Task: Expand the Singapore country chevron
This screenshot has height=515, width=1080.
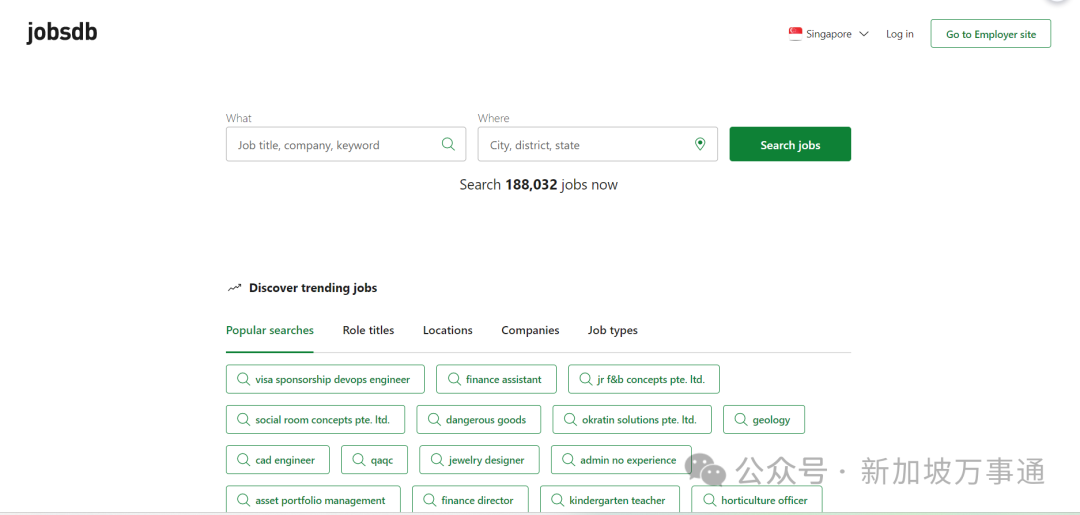Action: [x=864, y=34]
